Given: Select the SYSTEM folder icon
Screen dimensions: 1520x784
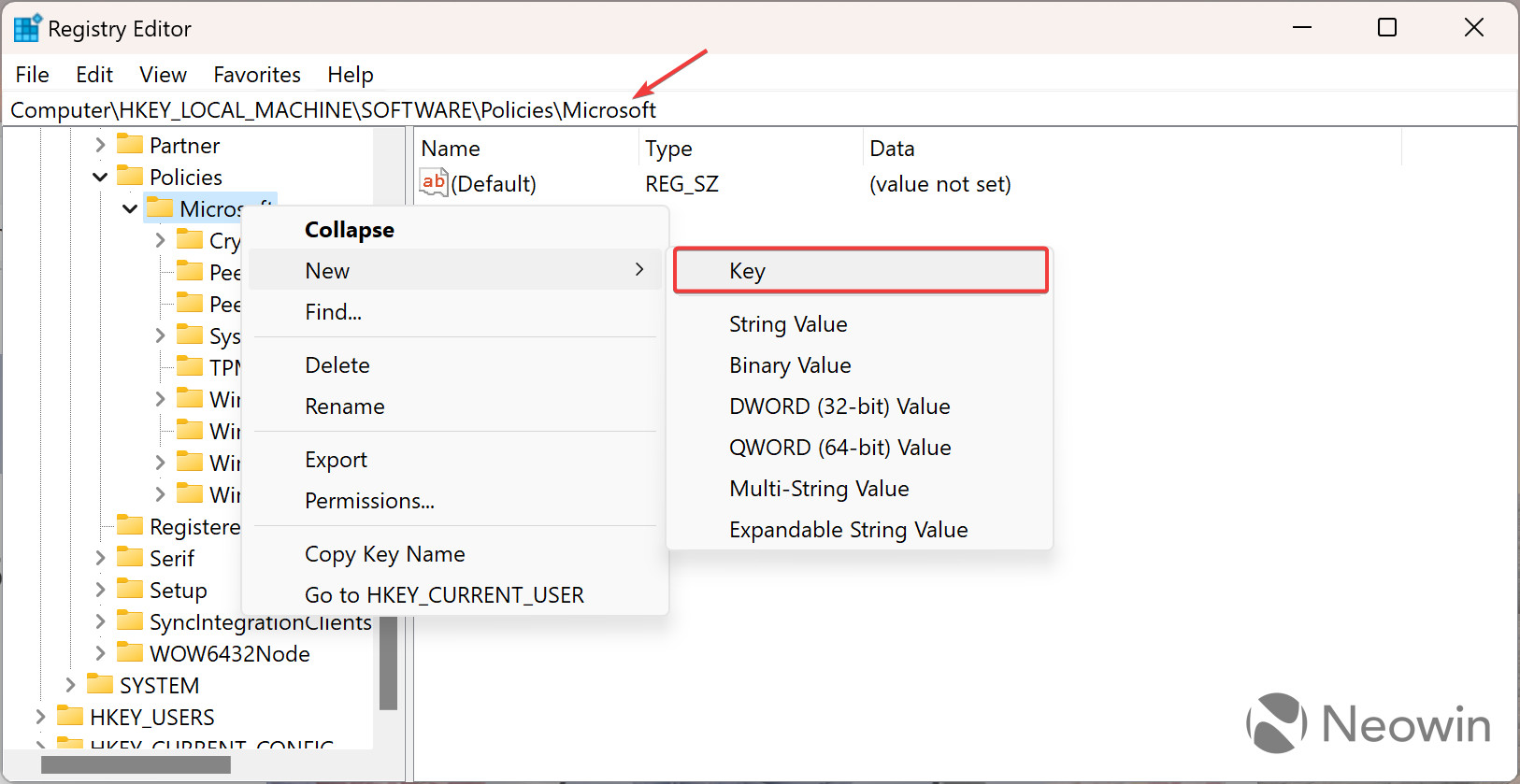Looking at the screenshot, I should (100, 684).
